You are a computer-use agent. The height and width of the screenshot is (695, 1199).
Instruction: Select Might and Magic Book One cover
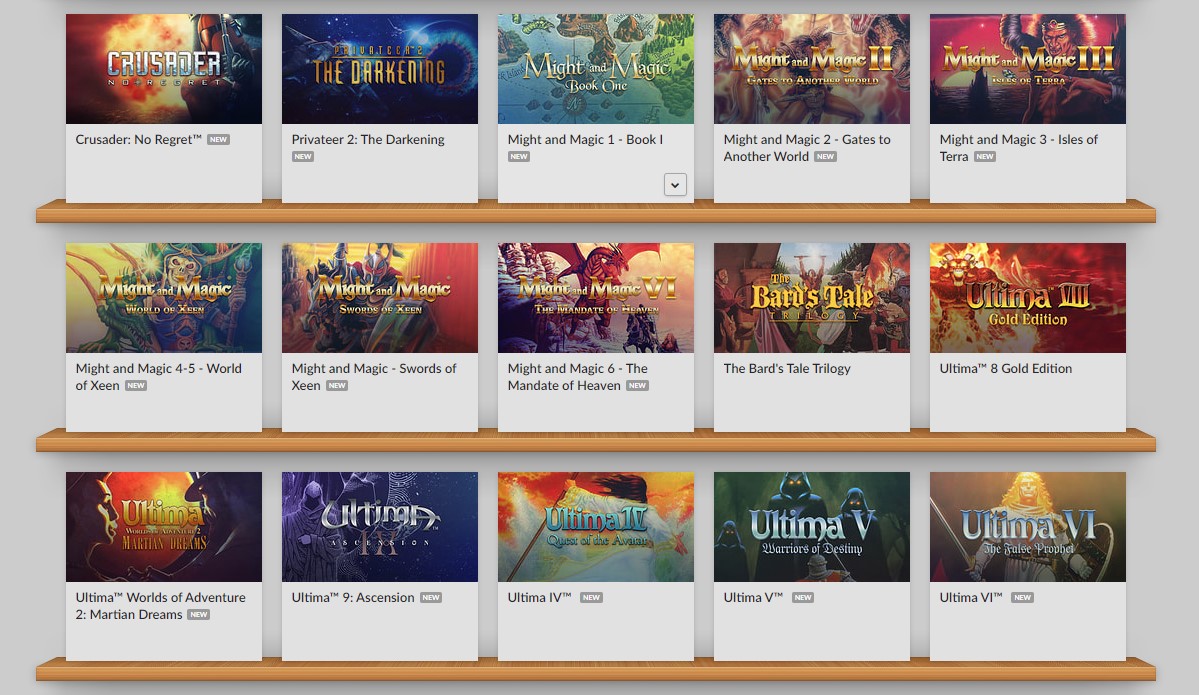tap(596, 69)
